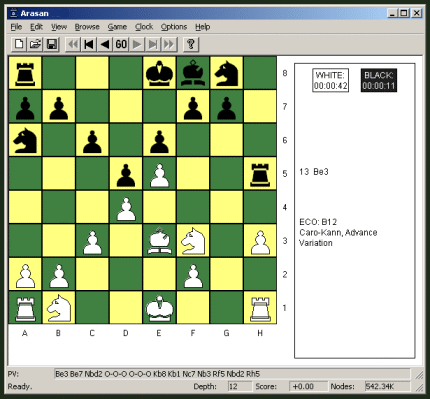The height and width of the screenshot is (399, 430).
Task: Jump to first move of game
Action: coord(89,44)
